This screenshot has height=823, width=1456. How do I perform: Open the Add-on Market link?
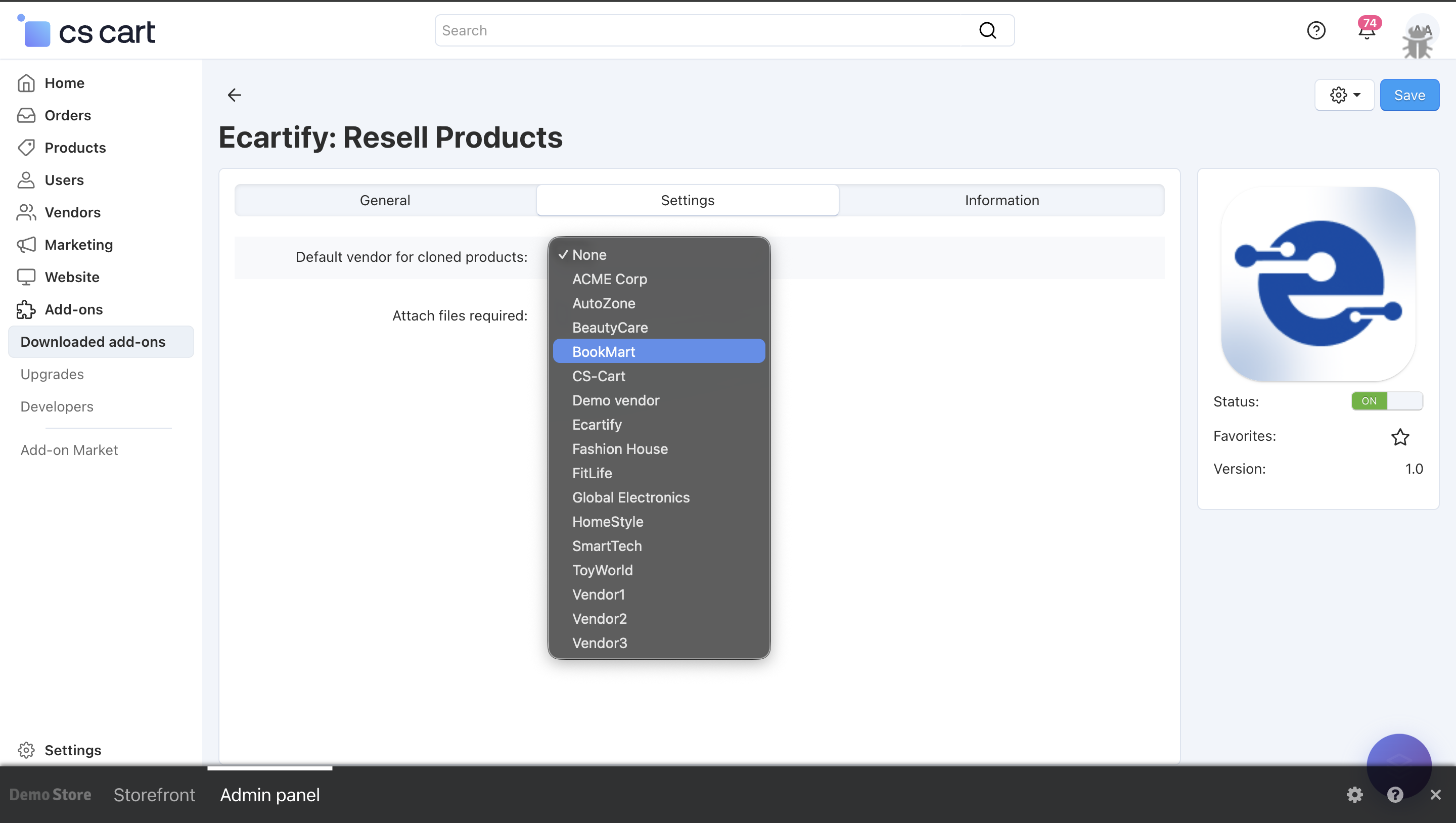tap(69, 450)
